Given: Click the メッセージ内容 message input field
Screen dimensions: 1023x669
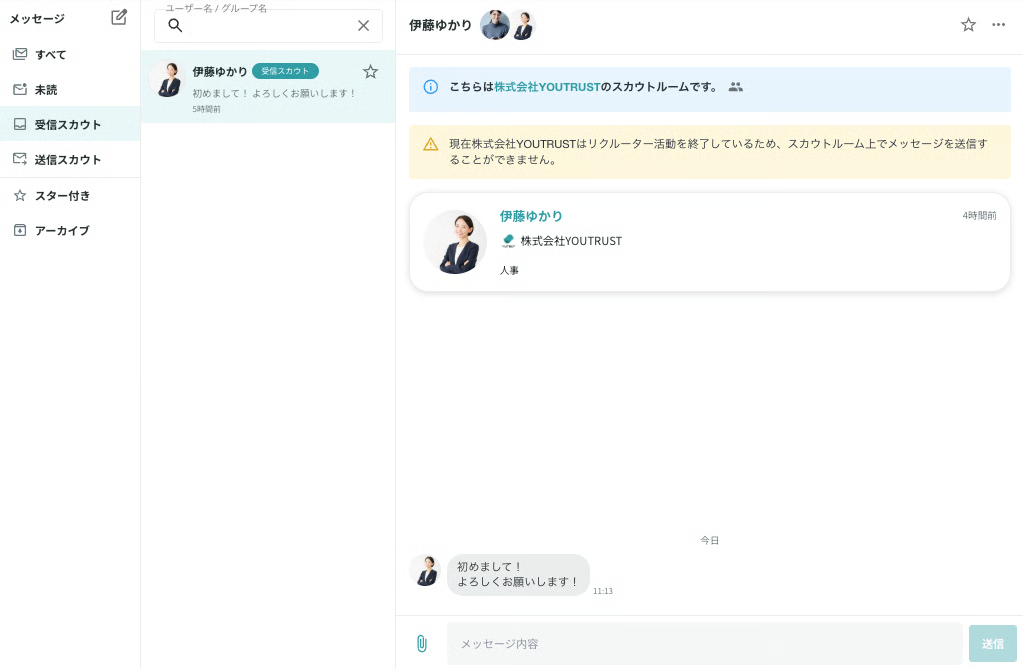Looking at the screenshot, I should pyautogui.click(x=700, y=643).
